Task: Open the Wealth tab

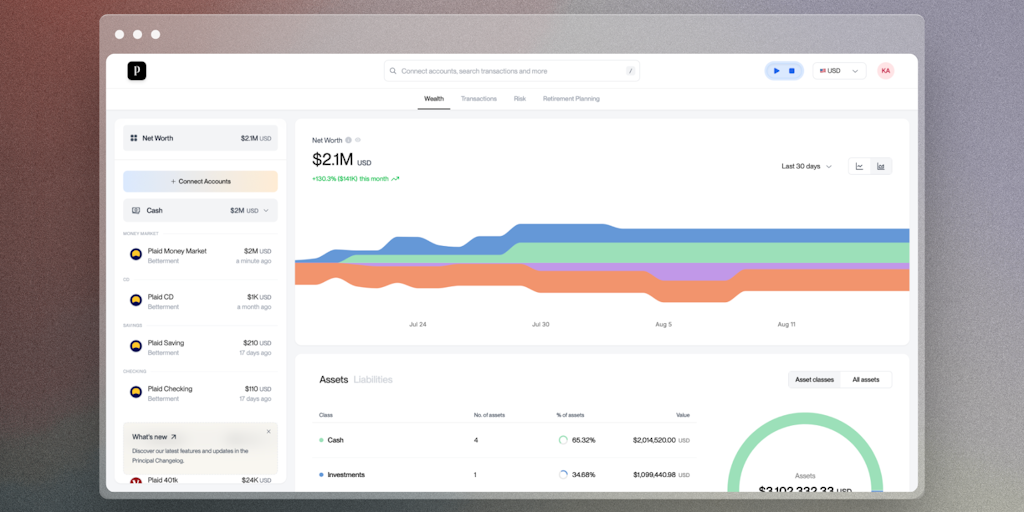Action: (x=434, y=99)
